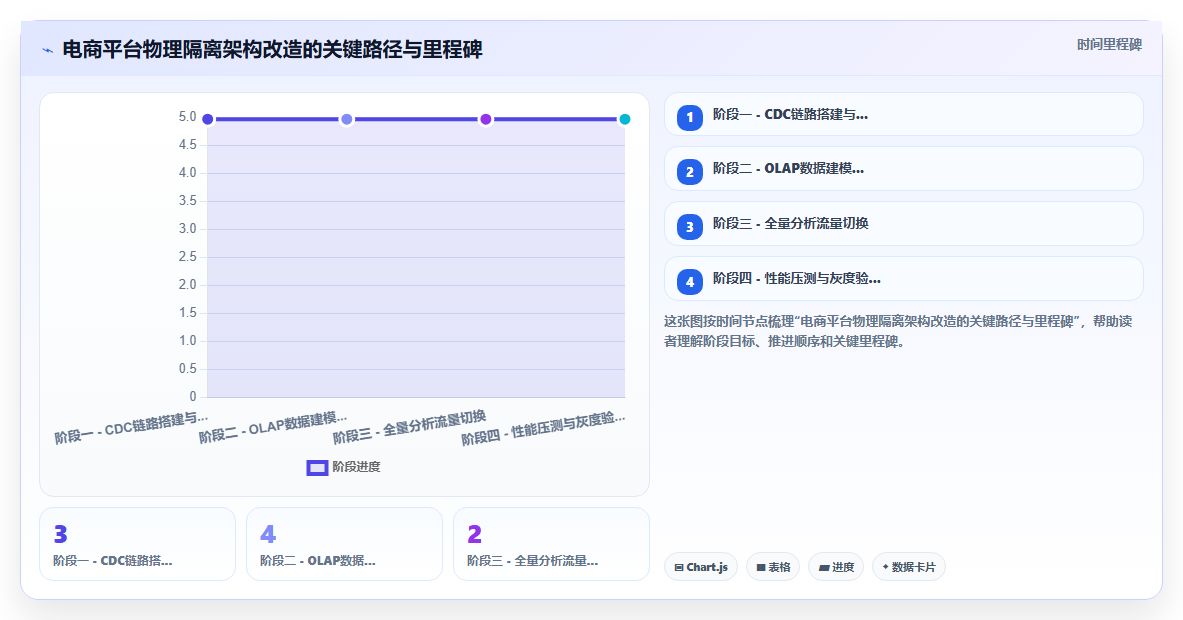Select the 阶段二 - OLAP数据建模 list row
This screenshot has height=620, width=1183.
pos(903,169)
